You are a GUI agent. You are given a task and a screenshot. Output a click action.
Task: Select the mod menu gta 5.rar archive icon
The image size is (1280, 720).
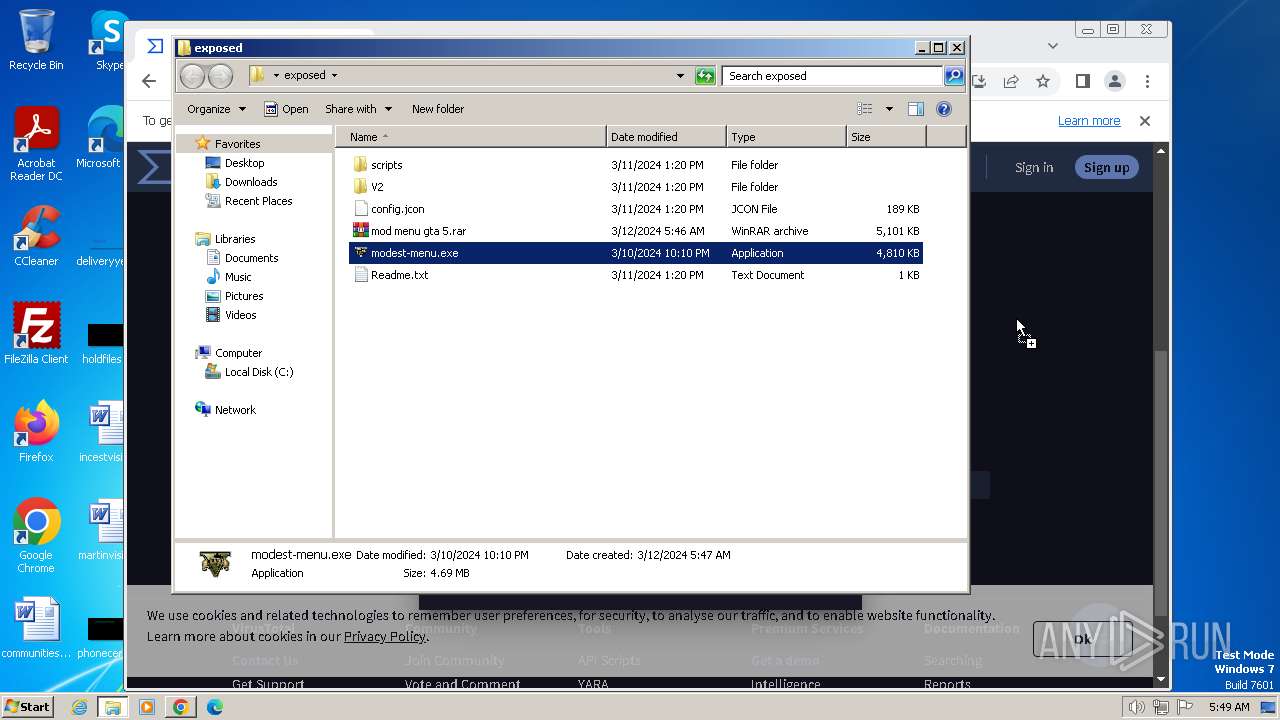coord(361,231)
